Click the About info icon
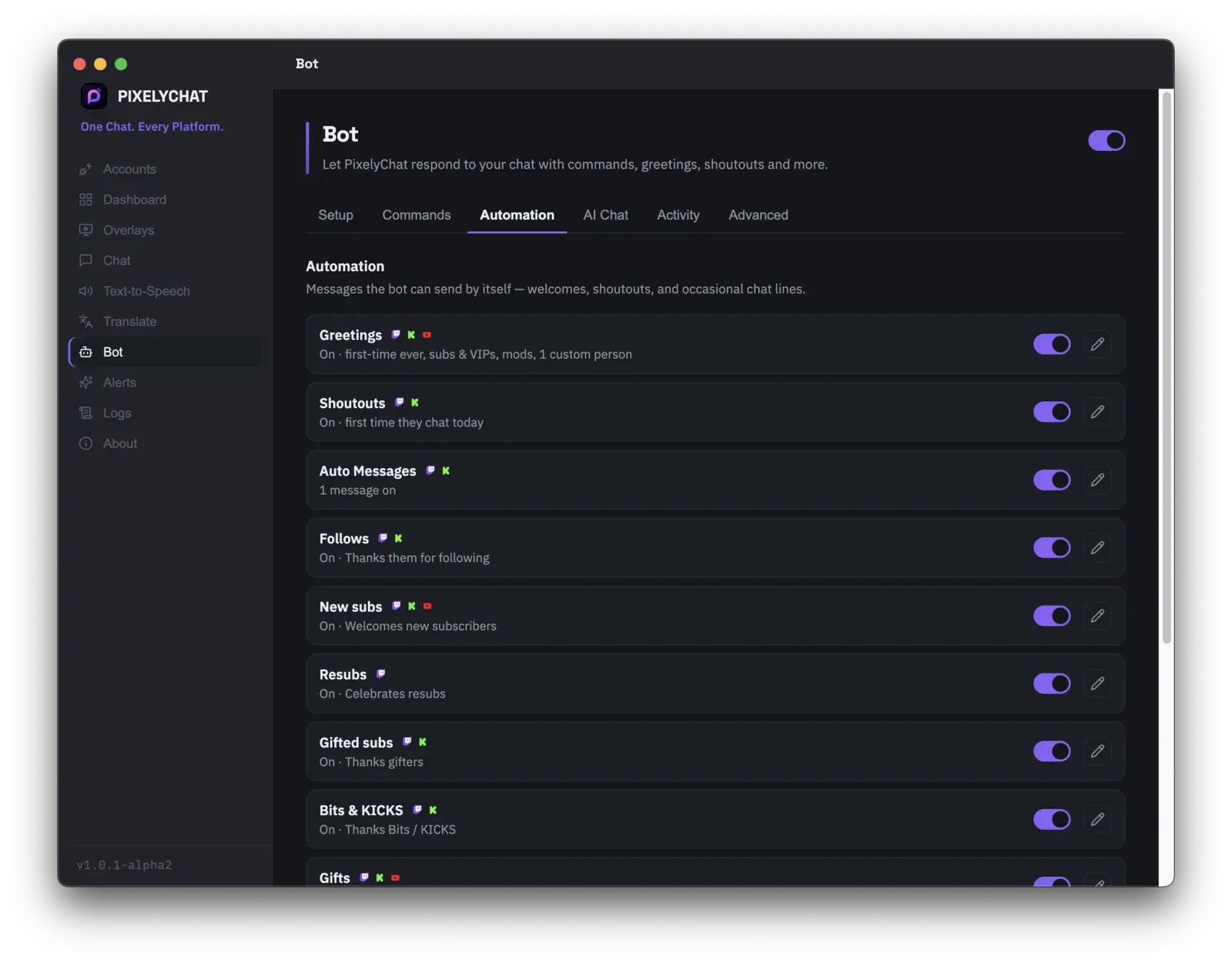 [85, 444]
